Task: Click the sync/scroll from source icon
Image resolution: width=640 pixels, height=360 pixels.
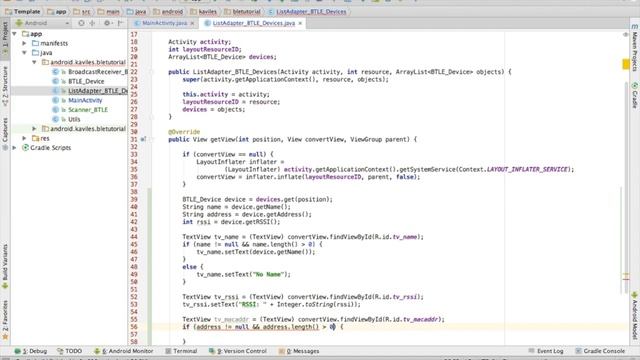Action: click(81, 23)
